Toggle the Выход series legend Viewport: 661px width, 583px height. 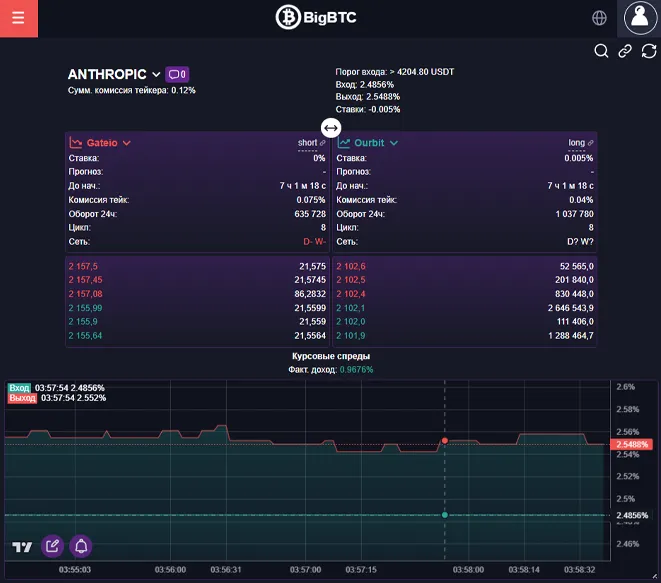pyautogui.click(x=22, y=398)
